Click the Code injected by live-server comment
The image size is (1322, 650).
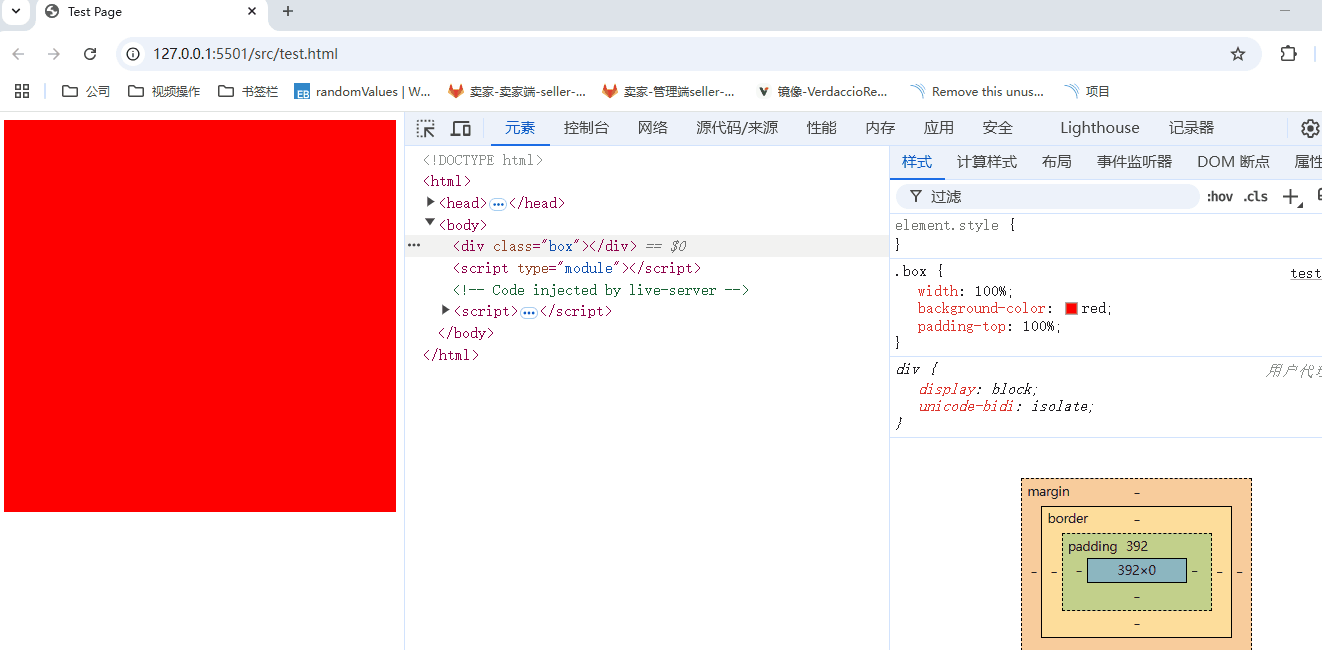601,290
